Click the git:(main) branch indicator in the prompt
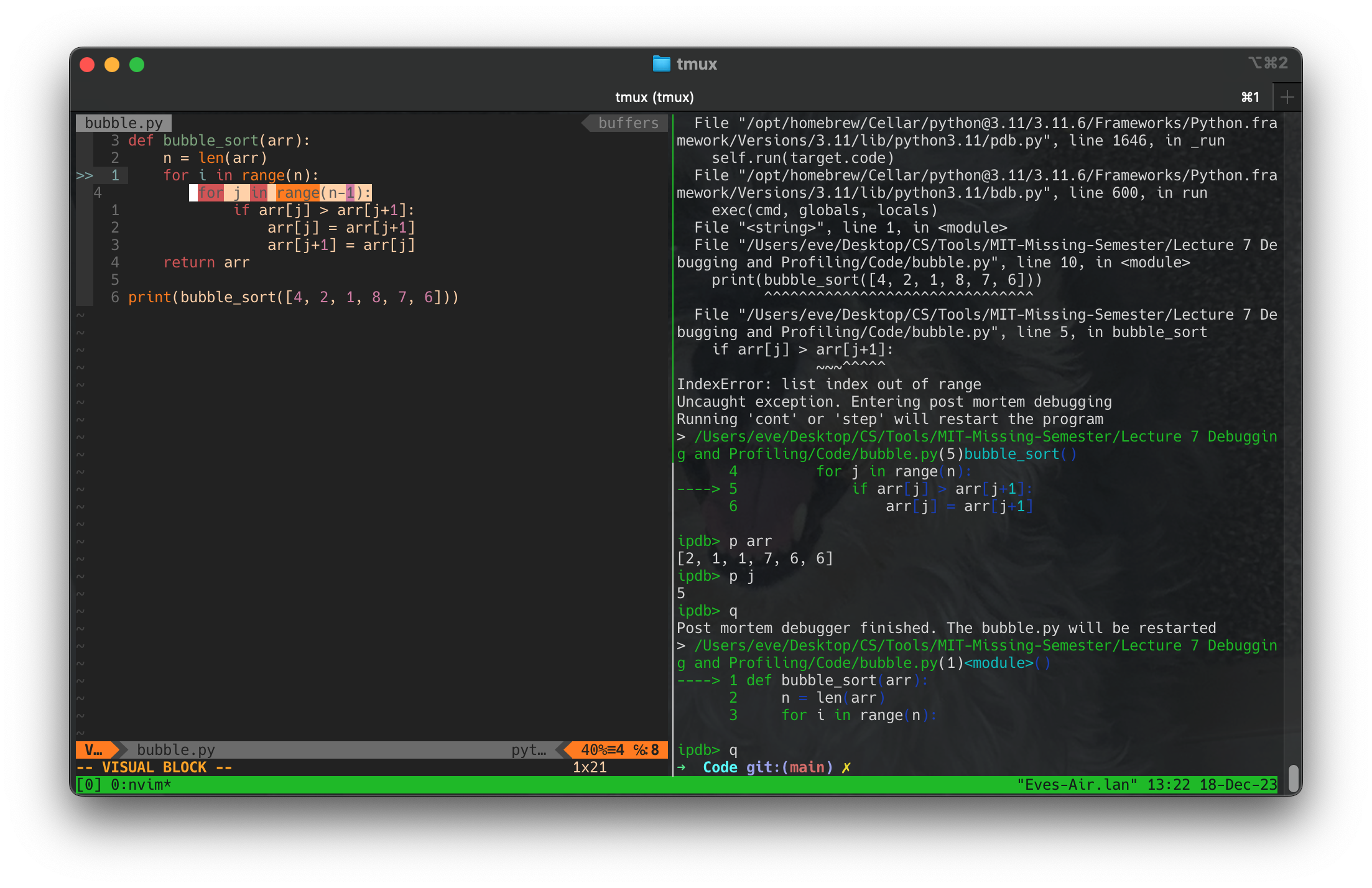The height and width of the screenshot is (888, 1372). coord(790,767)
